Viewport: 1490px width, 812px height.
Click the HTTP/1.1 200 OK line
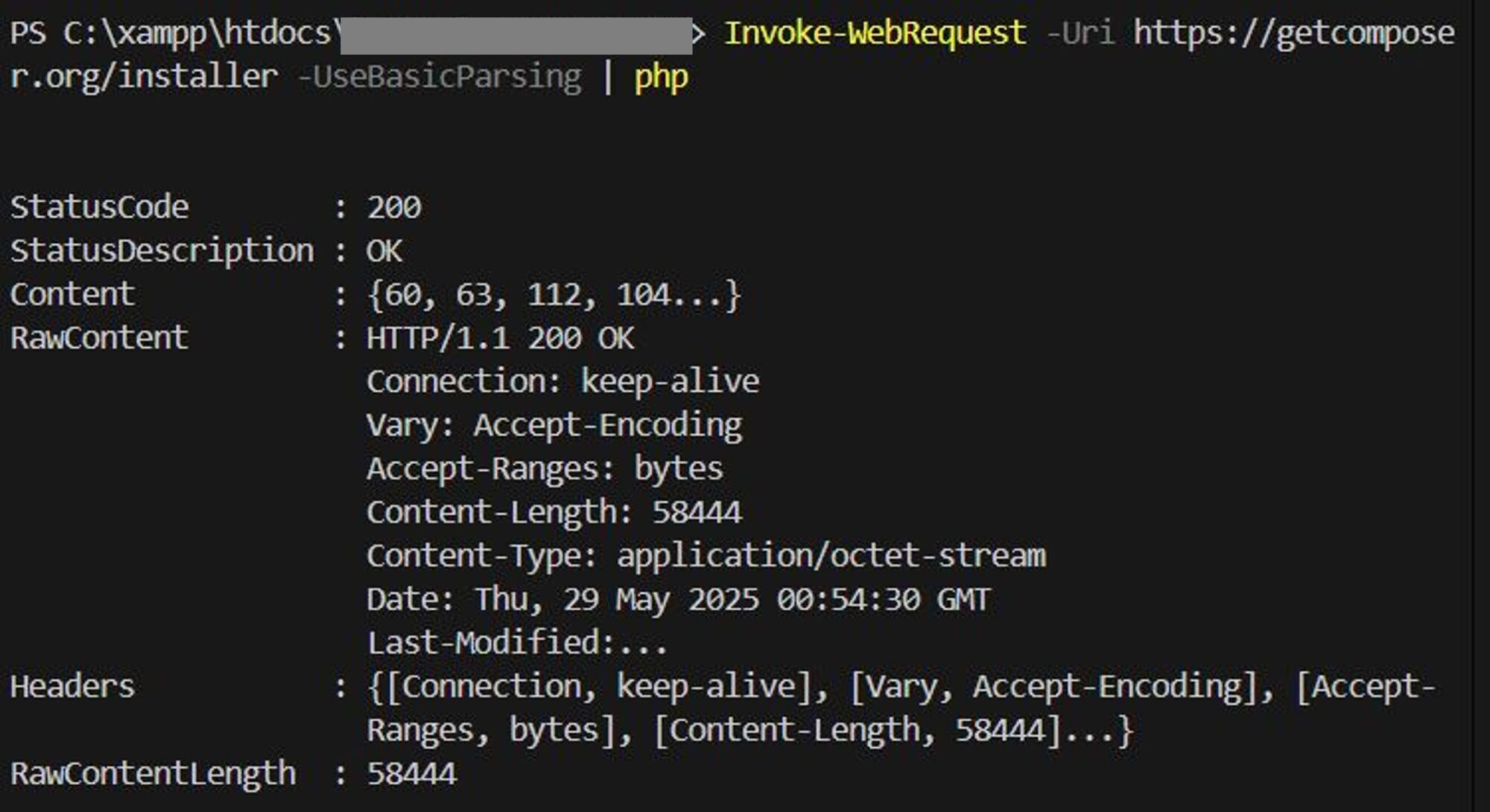point(500,338)
